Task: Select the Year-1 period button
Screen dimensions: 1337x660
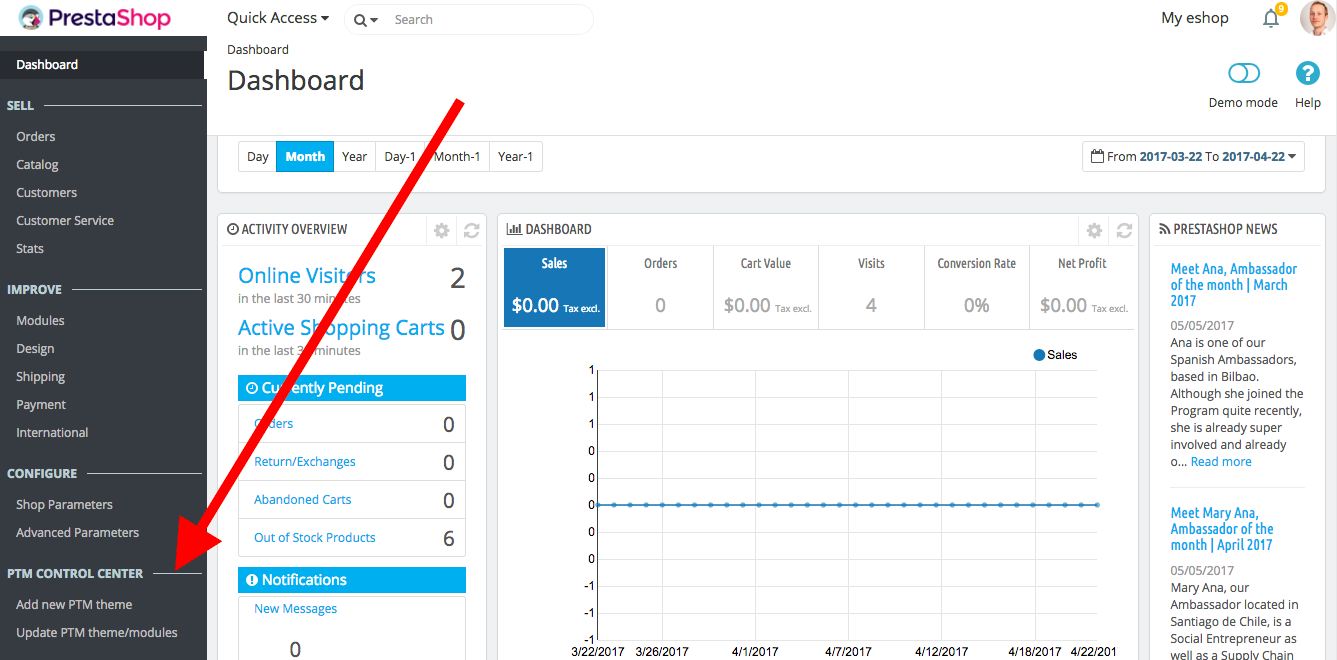Action: (x=516, y=156)
